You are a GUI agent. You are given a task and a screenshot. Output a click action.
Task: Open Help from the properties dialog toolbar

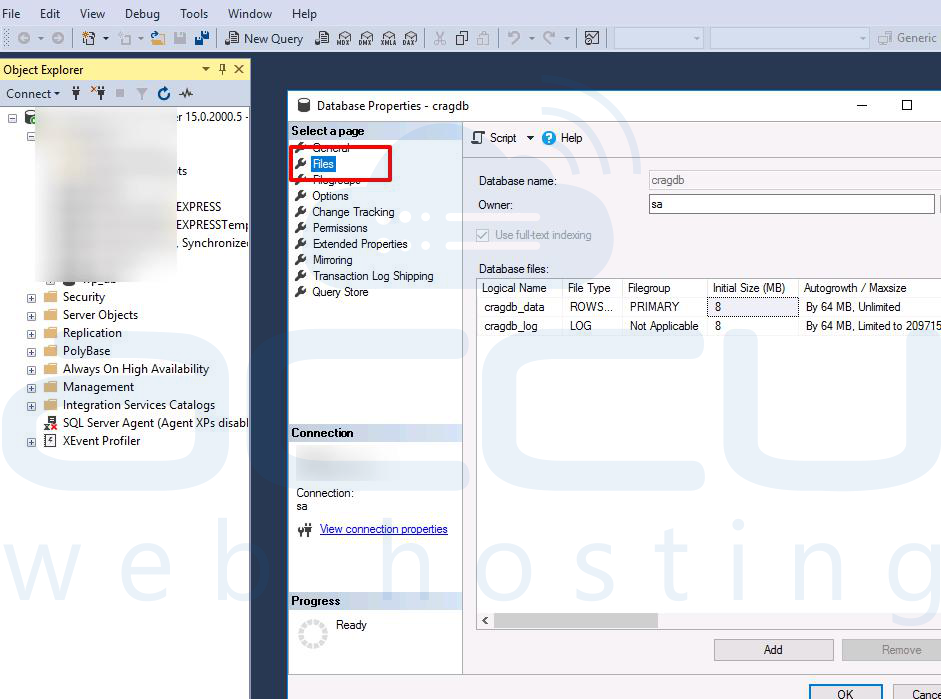tap(561, 138)
